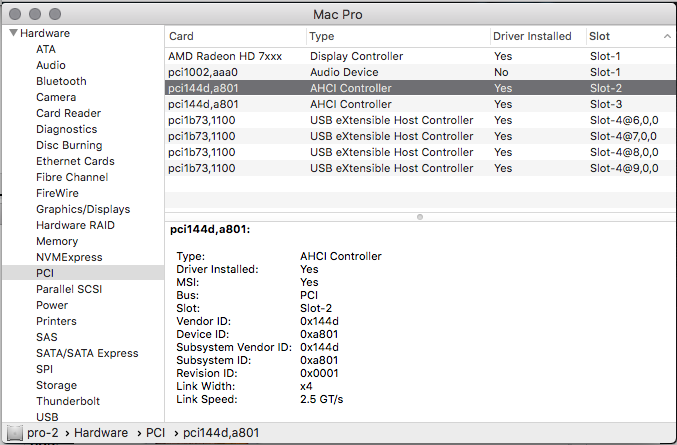Select NVMExpress in the sidebar

click(x=69, y=257)
